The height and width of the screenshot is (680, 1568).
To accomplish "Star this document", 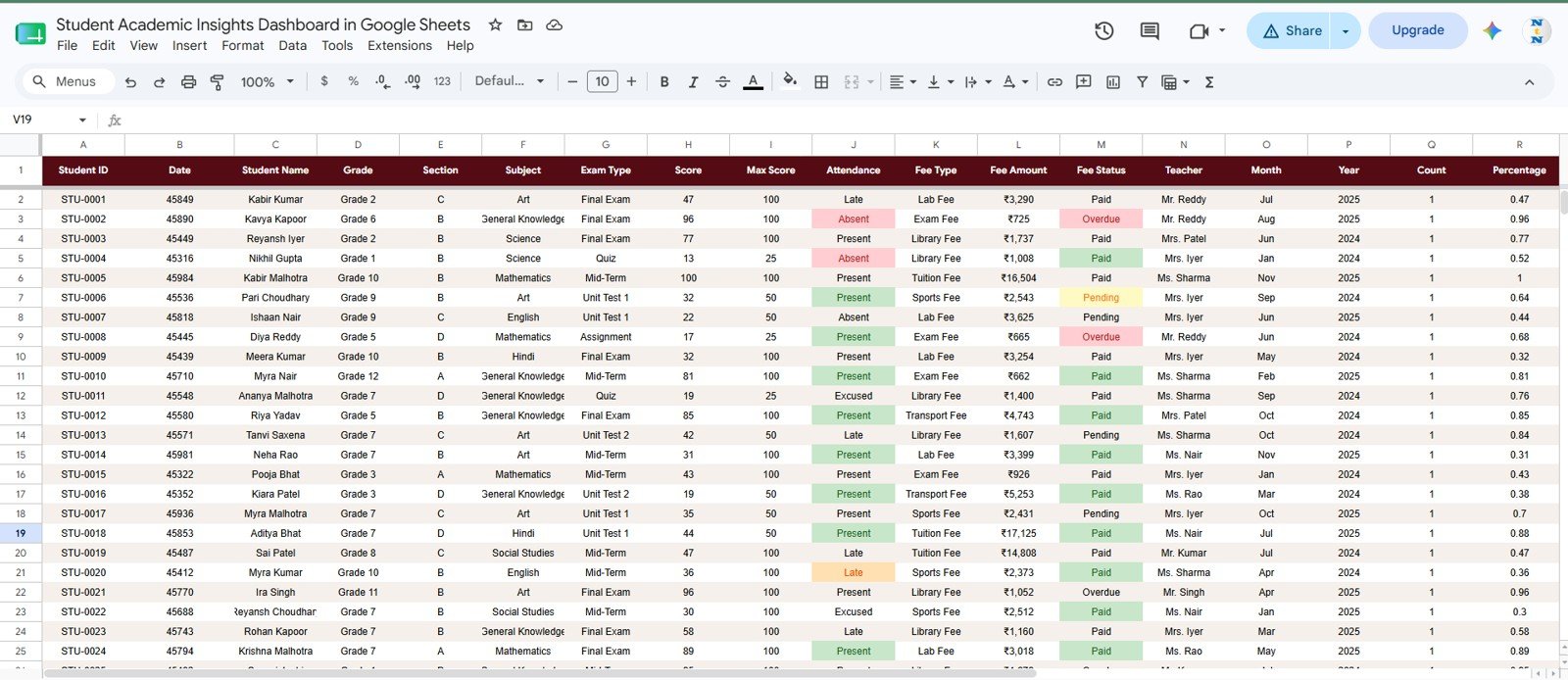I will (x=495, y=24).
